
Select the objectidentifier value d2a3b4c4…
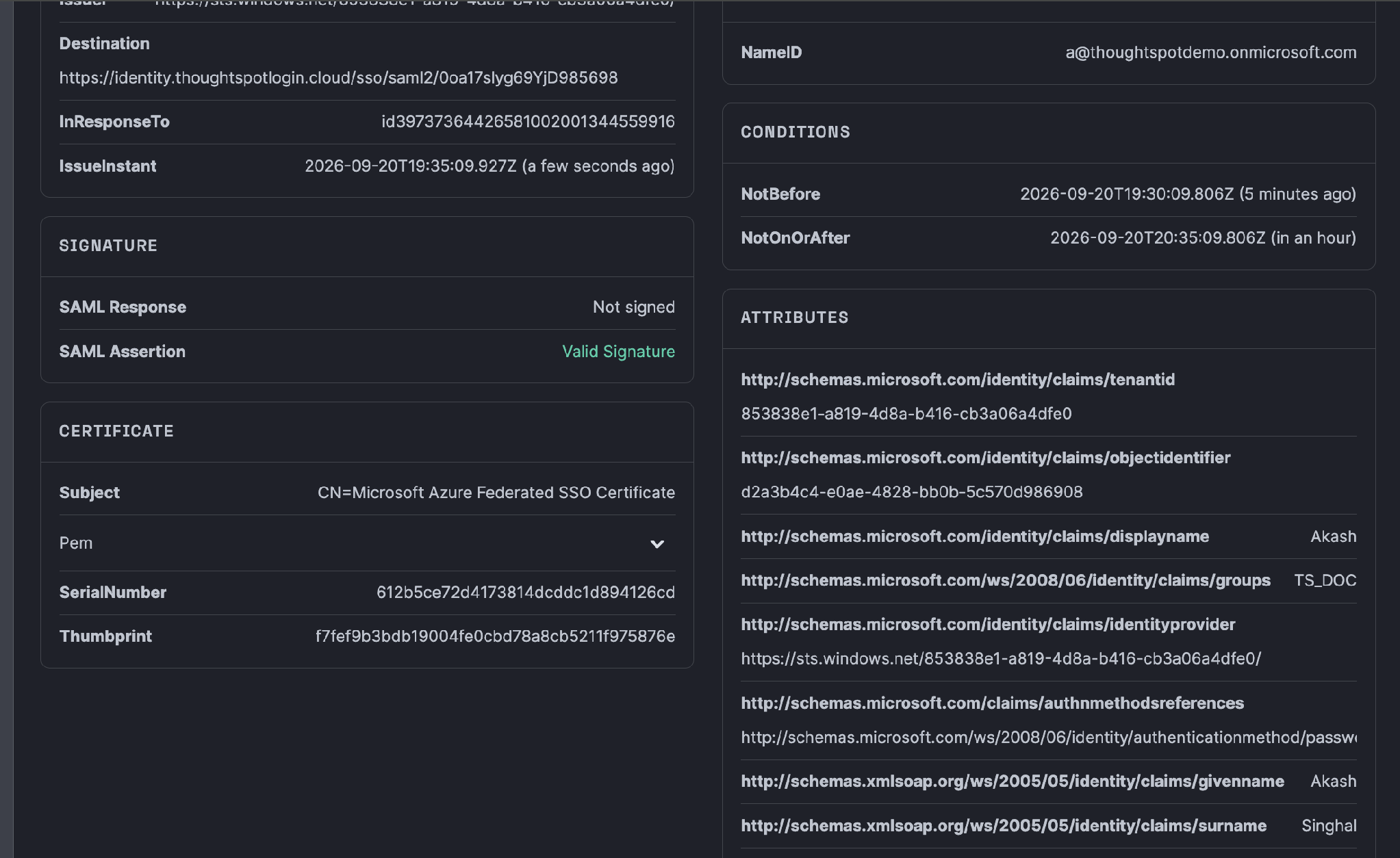click(912, 492)
